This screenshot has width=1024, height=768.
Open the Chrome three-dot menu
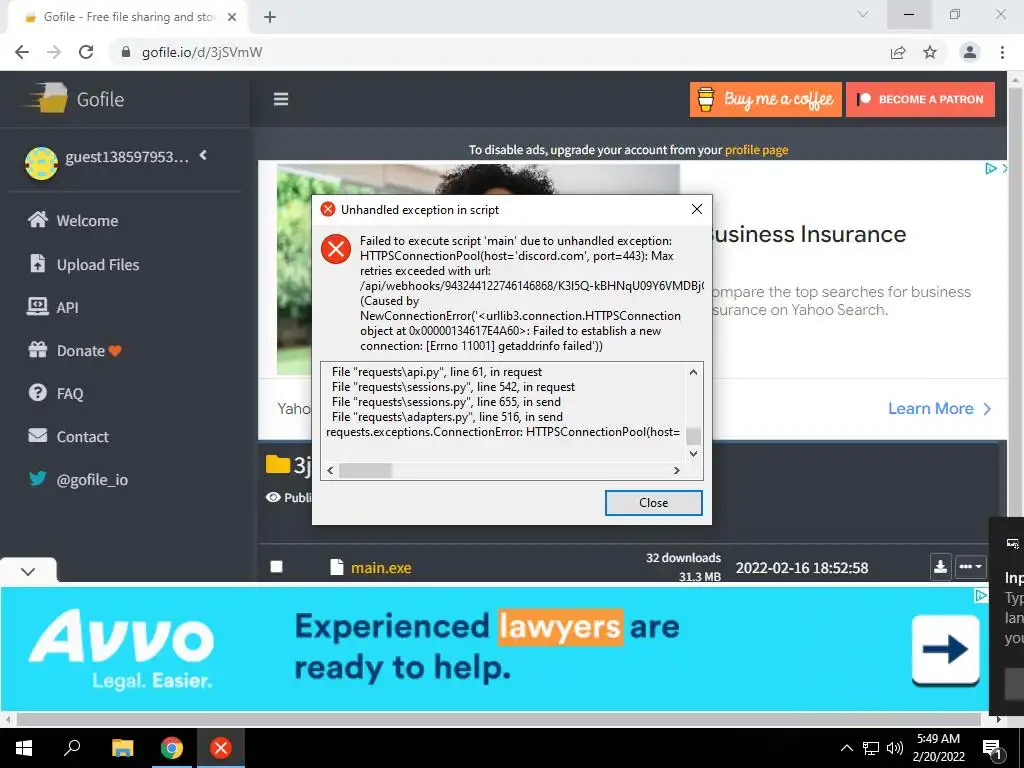[x=1002, y=52]
